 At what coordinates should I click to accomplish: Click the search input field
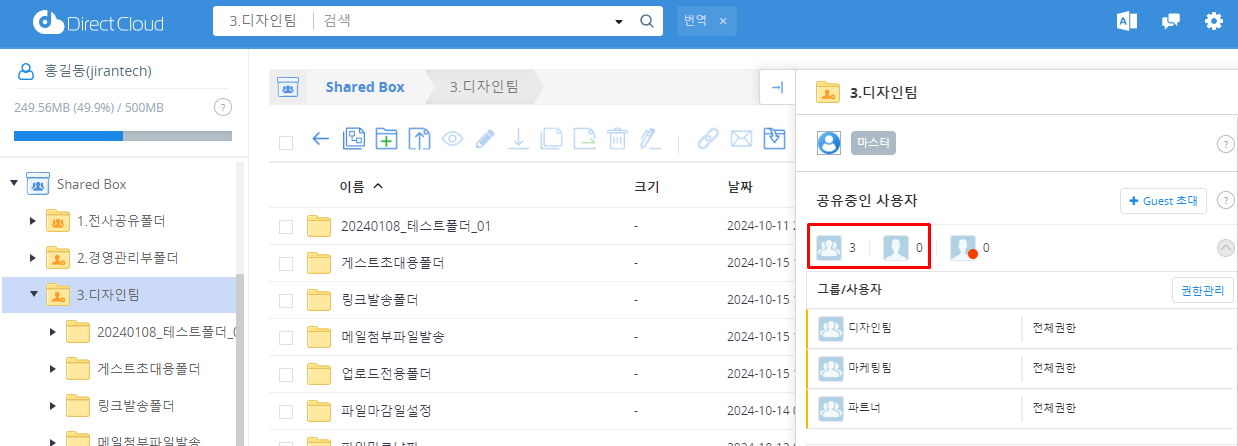click(460, 21)
